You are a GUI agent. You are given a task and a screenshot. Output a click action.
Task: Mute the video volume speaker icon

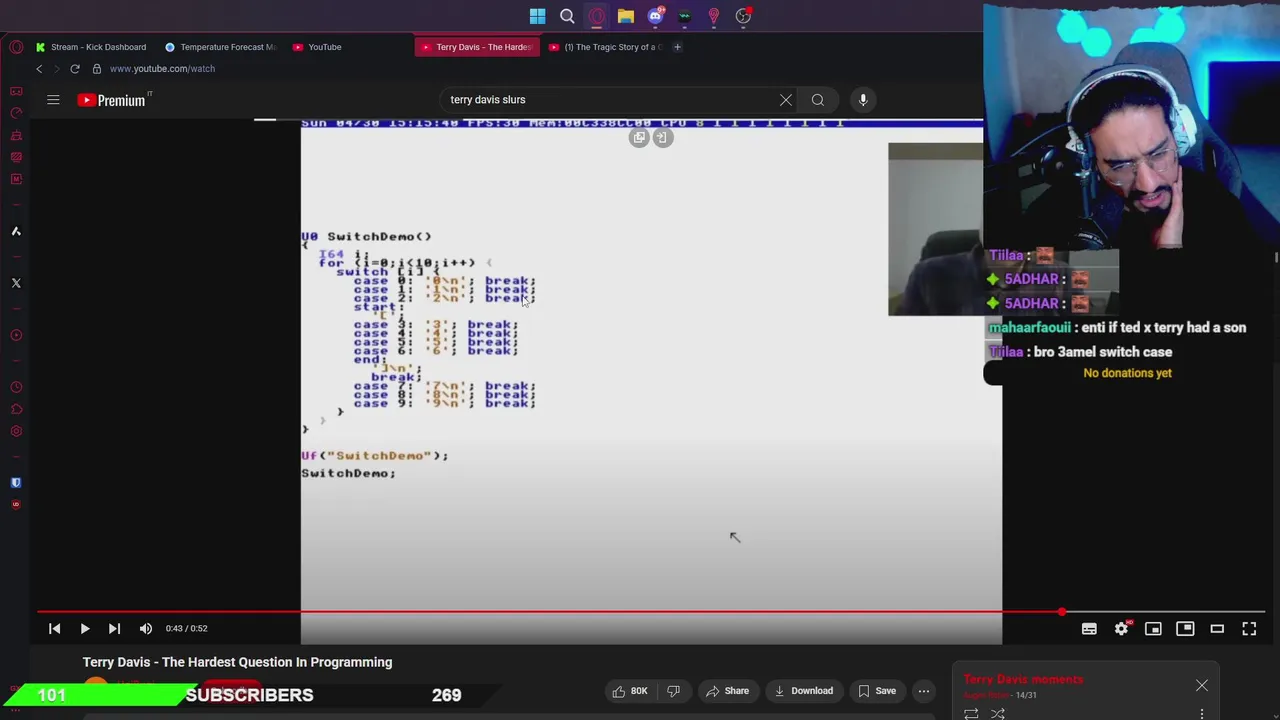click(146, 628)
